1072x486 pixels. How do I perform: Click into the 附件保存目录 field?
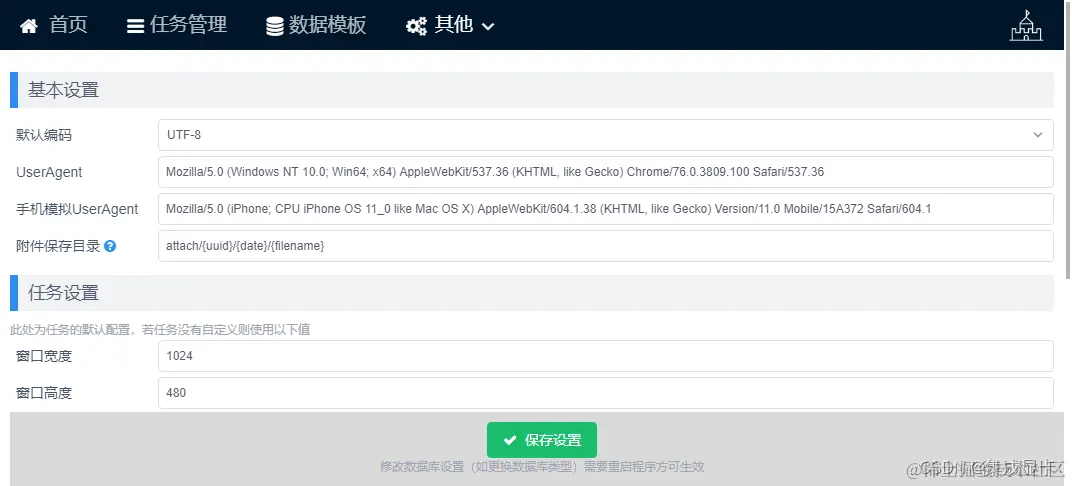tap(606, 245)
